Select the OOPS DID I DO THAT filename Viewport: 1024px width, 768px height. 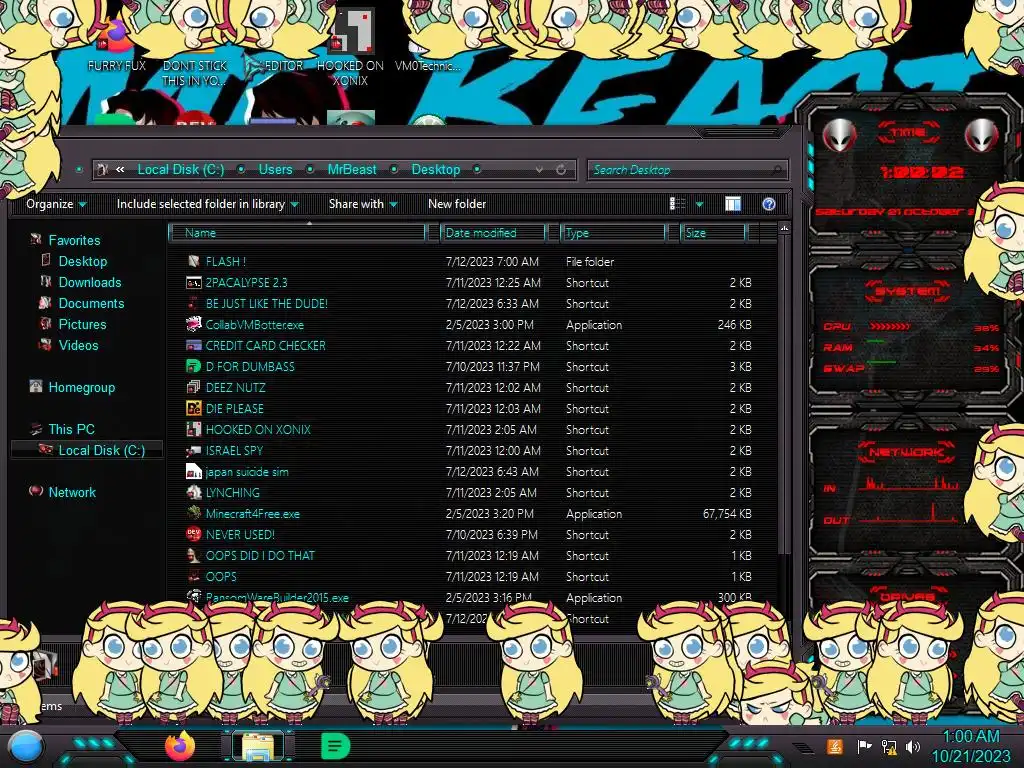(260, 556)
